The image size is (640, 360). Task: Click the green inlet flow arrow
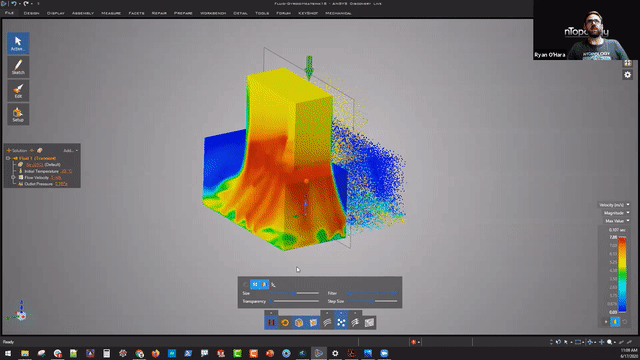click(x=309, y=68)
